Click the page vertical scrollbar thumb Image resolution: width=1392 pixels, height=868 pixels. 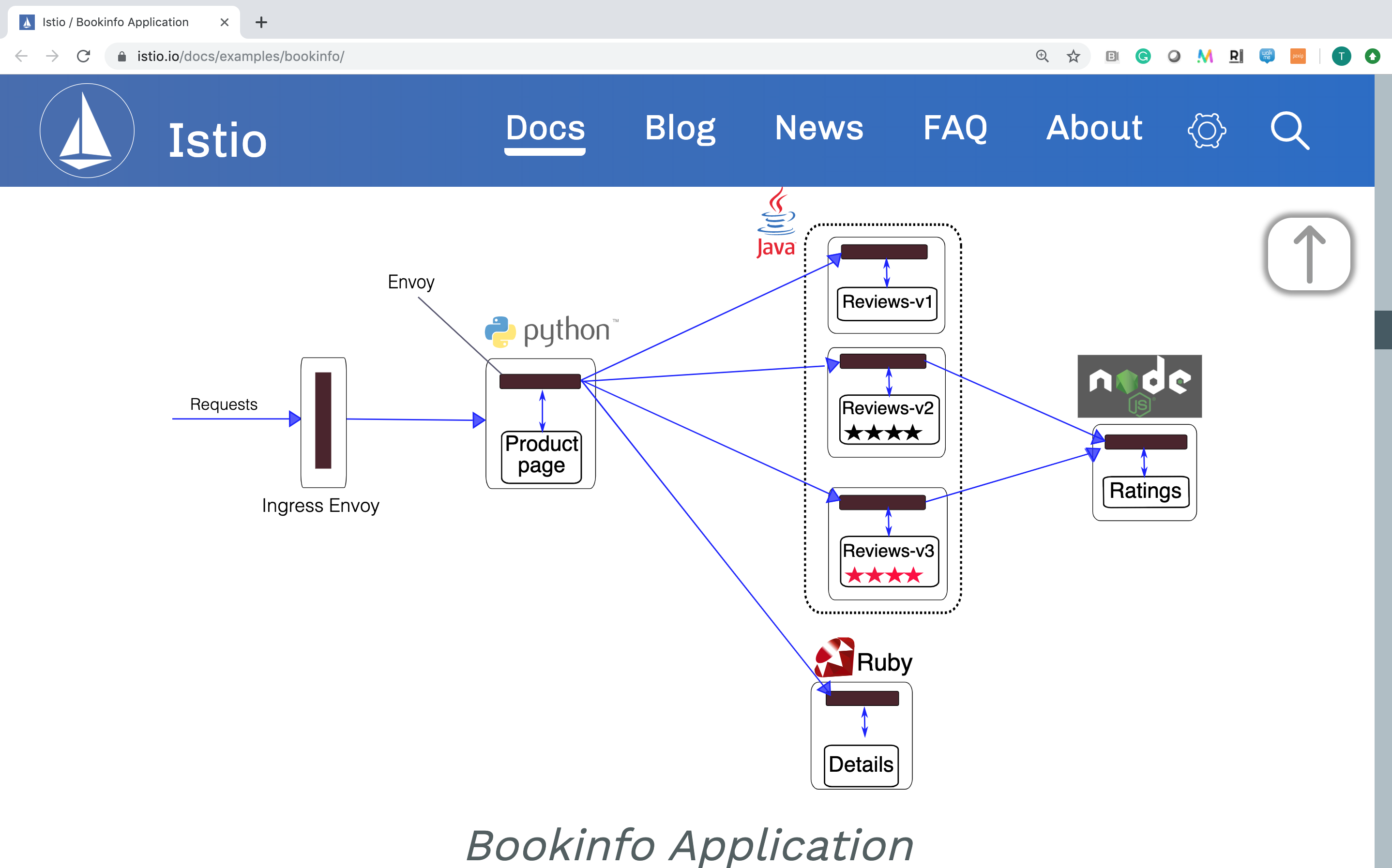click(x=1383, y=329)
